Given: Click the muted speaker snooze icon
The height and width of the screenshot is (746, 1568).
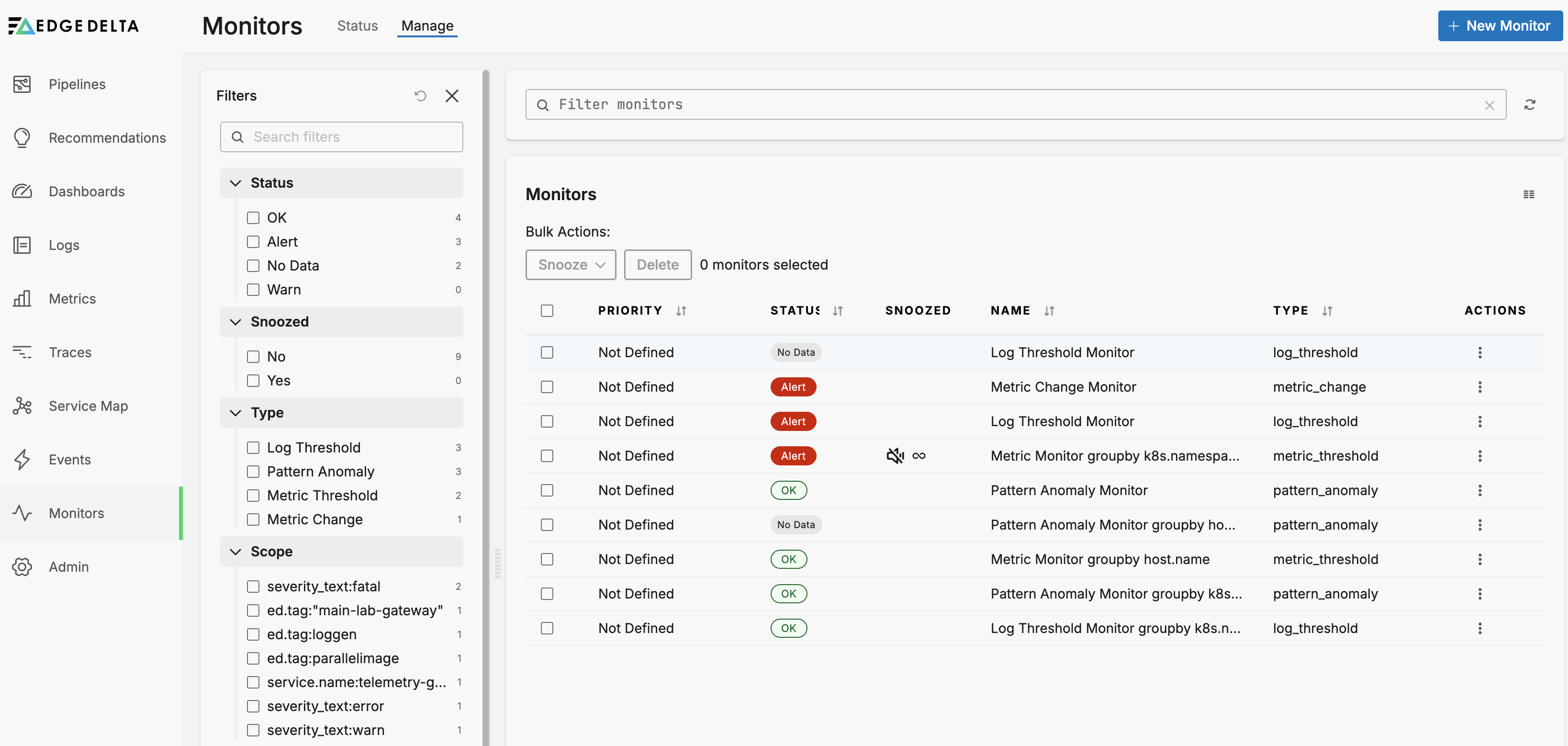Looking at the screenshot, I should (895, 455).
